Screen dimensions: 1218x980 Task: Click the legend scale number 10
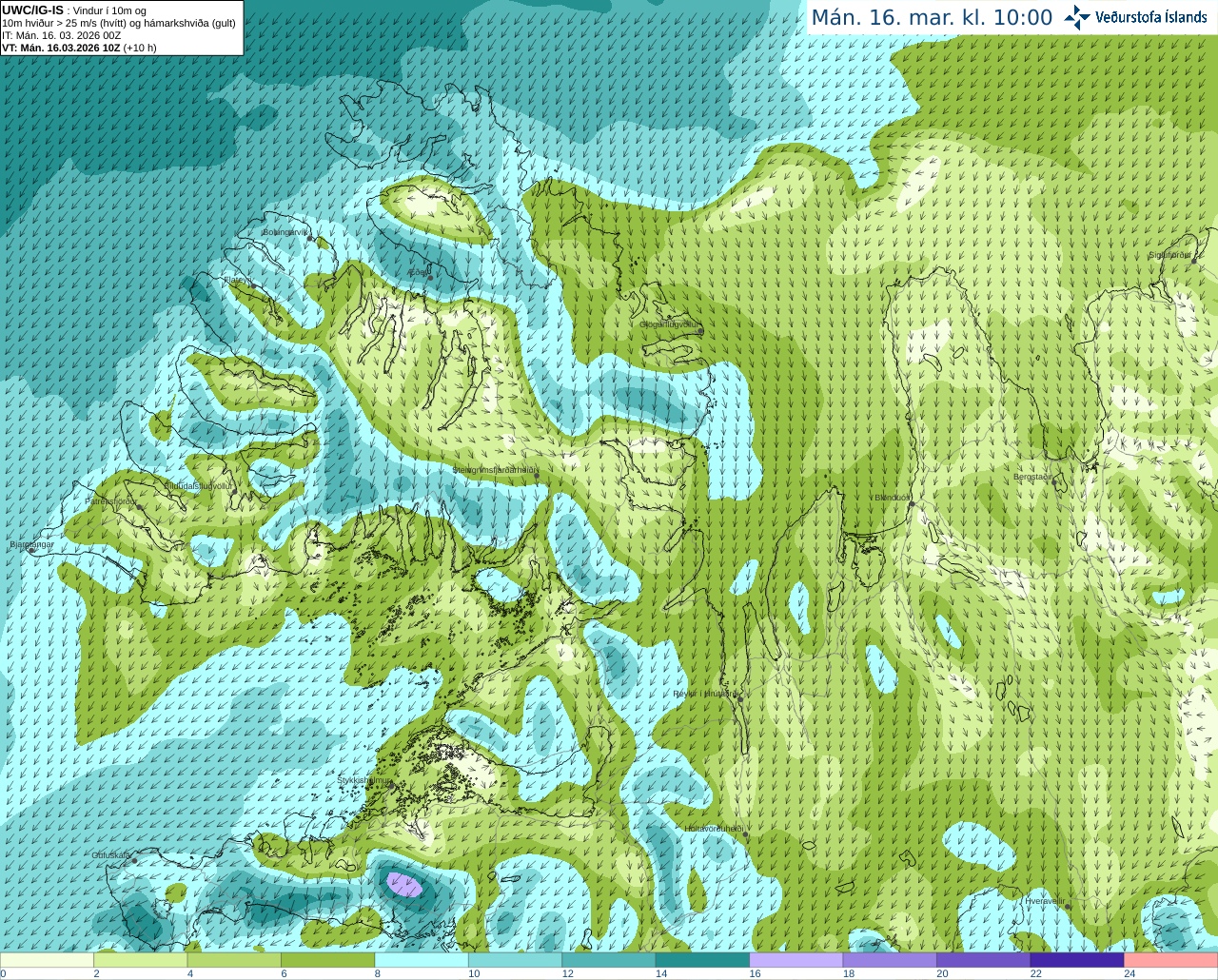474,973
